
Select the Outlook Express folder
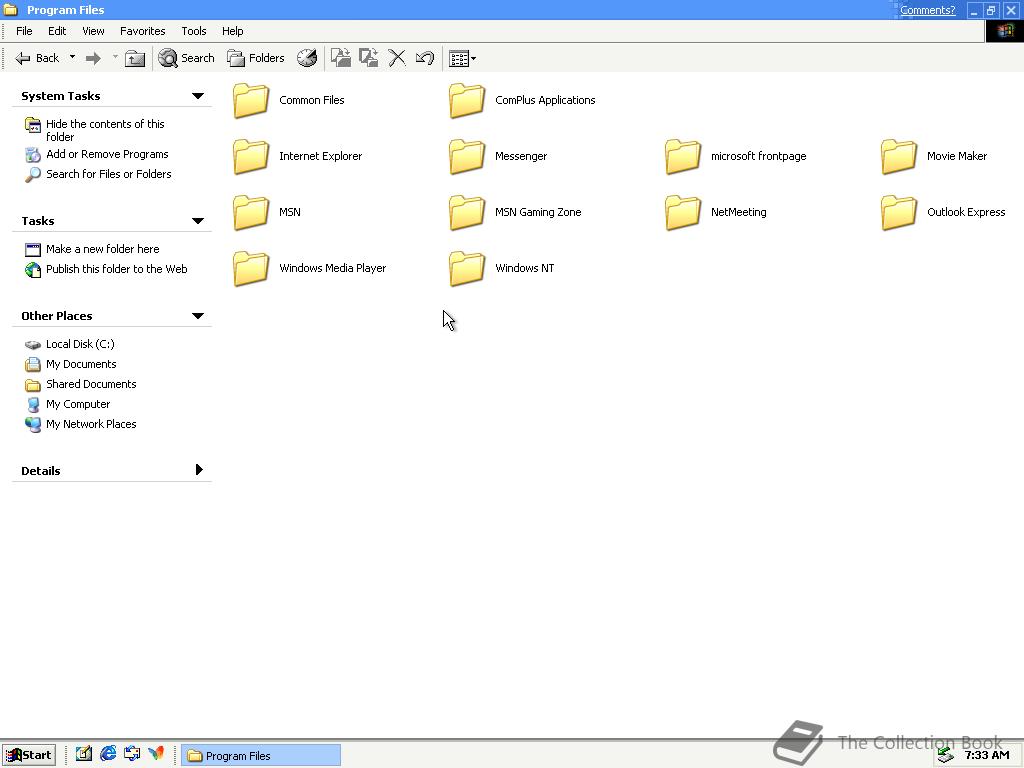[944, 213]
